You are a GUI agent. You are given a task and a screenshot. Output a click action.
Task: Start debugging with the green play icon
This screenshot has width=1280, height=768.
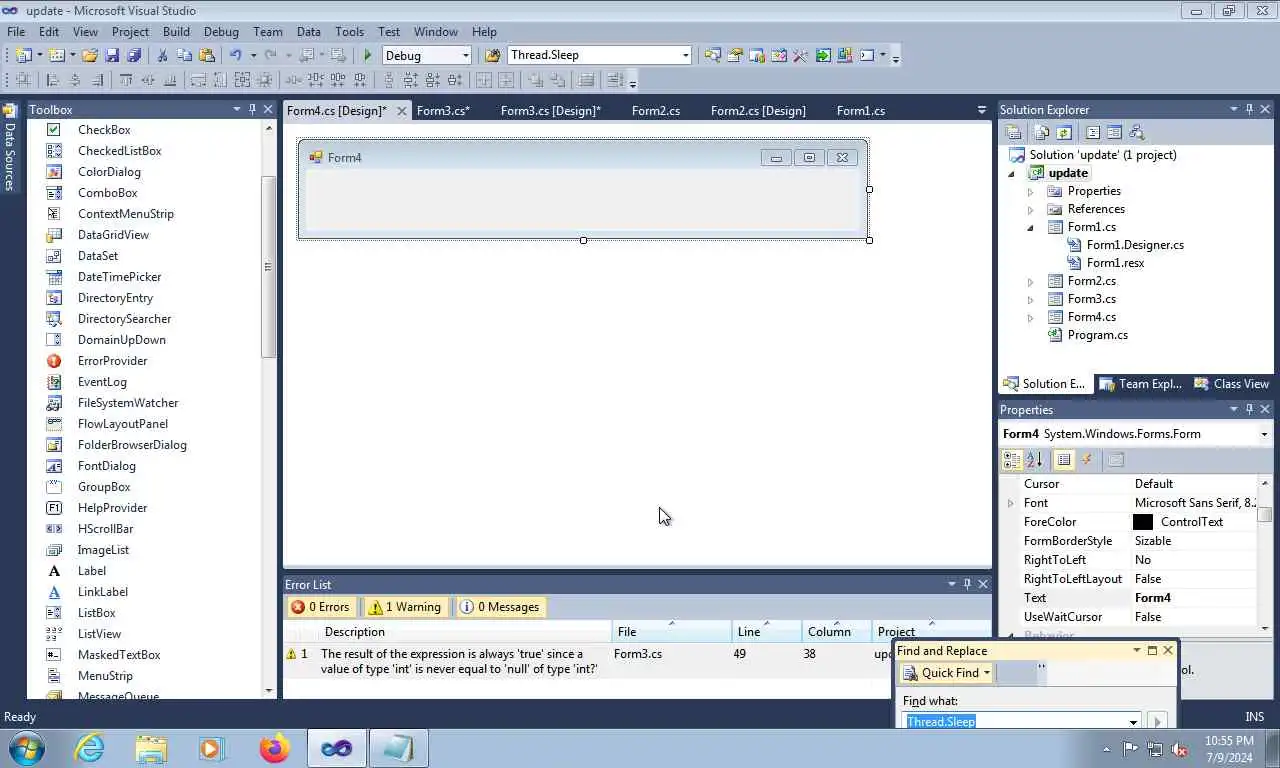tap(368, 55)
